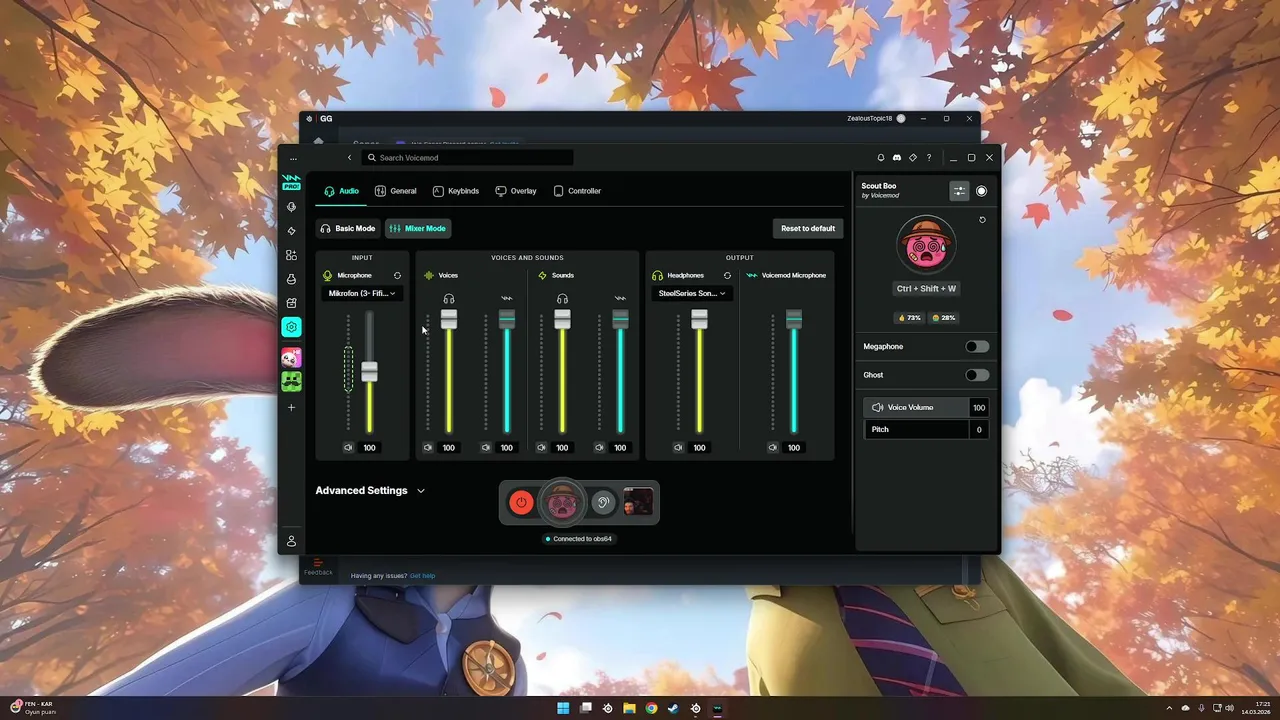
Task: Open Scout Boo voice settings sliders icon
Action: click(x=959, y=191)
